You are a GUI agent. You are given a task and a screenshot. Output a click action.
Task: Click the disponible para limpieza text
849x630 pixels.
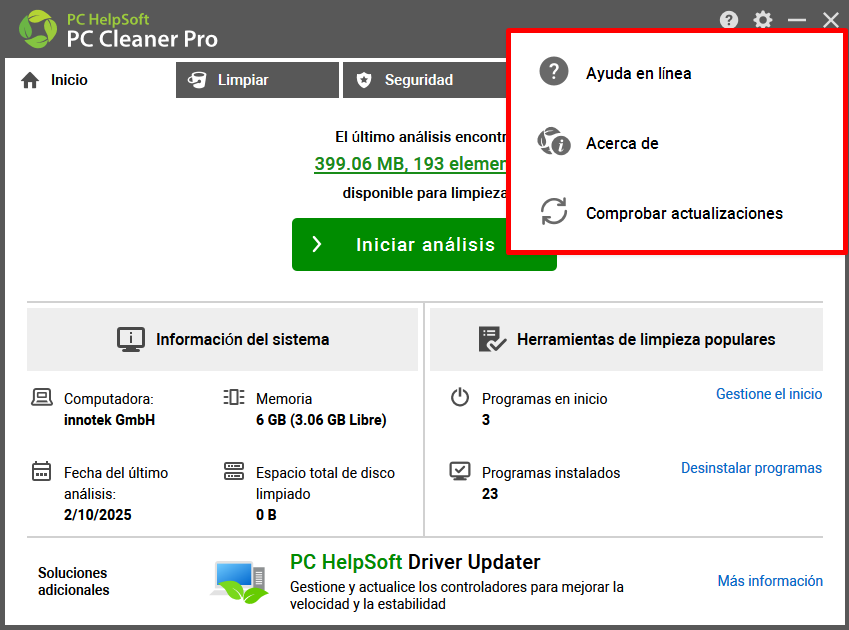tap(424, 193)
